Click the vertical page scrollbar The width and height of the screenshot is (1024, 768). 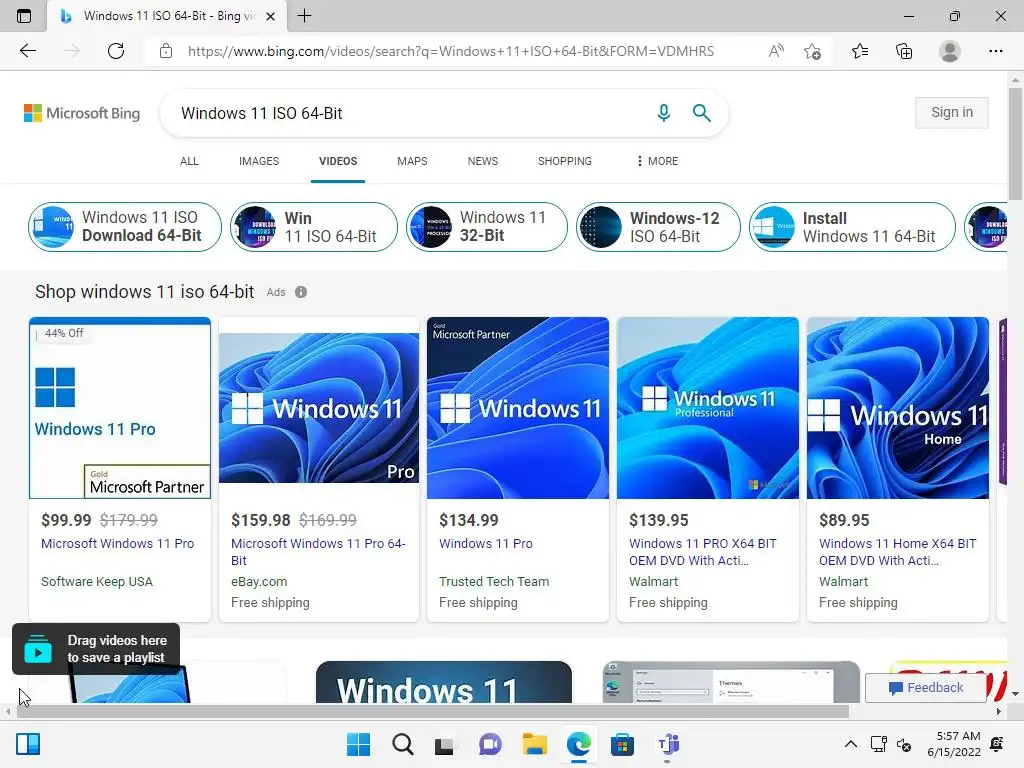1015,144
